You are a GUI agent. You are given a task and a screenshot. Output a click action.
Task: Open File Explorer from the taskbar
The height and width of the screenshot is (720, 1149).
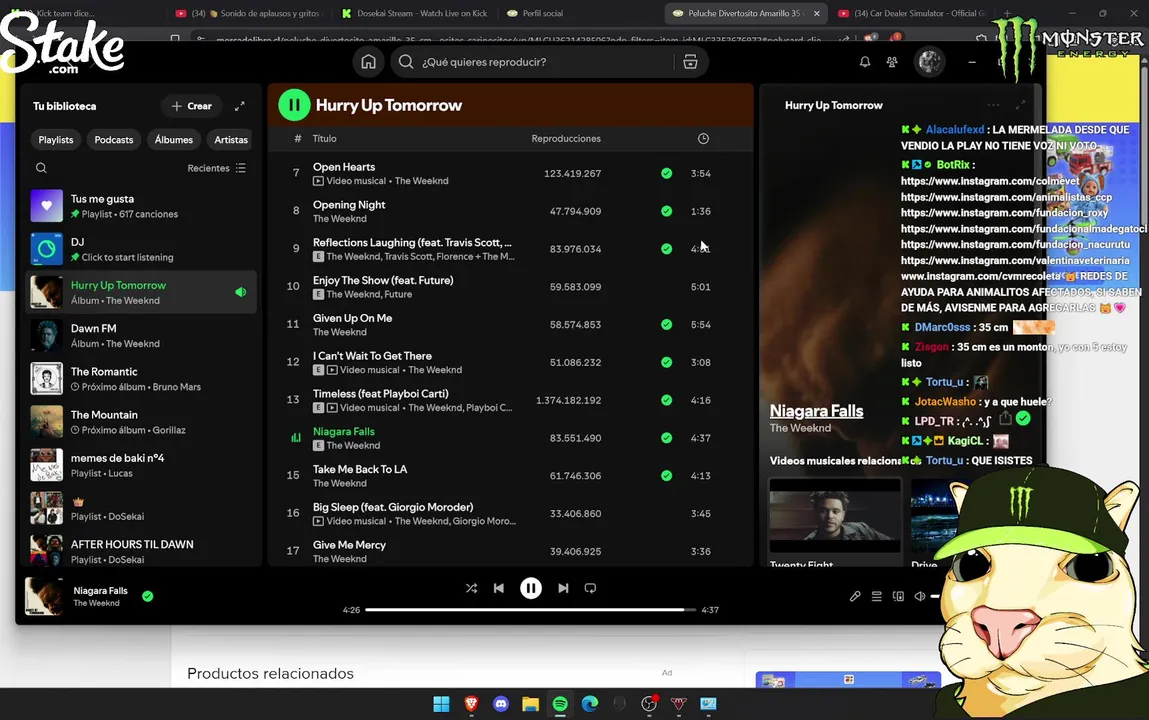pyautogui.click(x=531, y=704)
